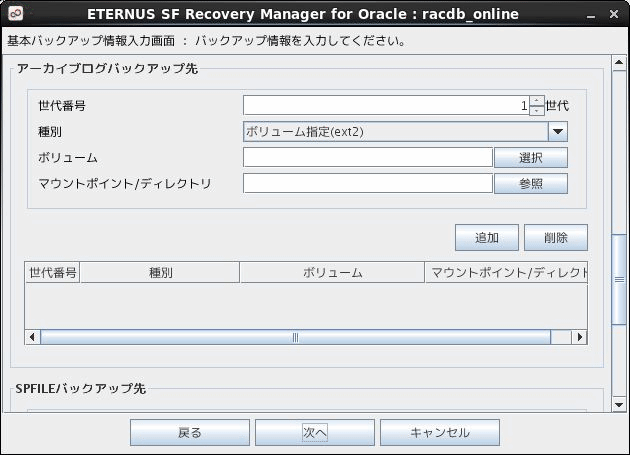Click the 世代番号 number input field
This screenshot has width=630, height=455.
[x=386, y=106]
